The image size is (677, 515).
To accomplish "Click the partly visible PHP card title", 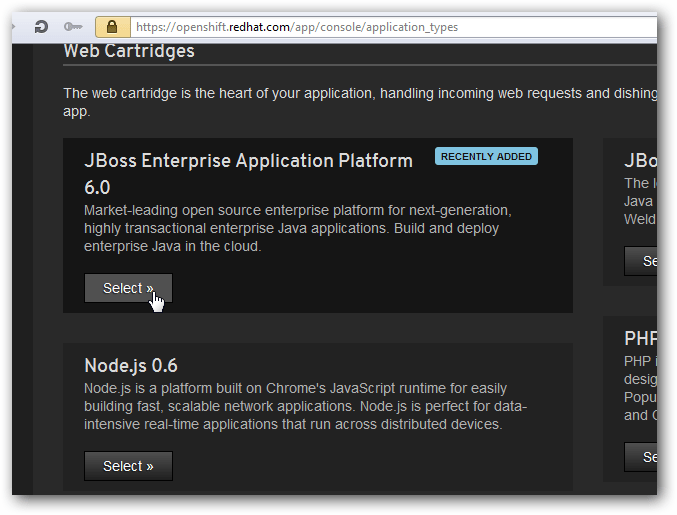I will pyautogui.click(x=641, y=338).
